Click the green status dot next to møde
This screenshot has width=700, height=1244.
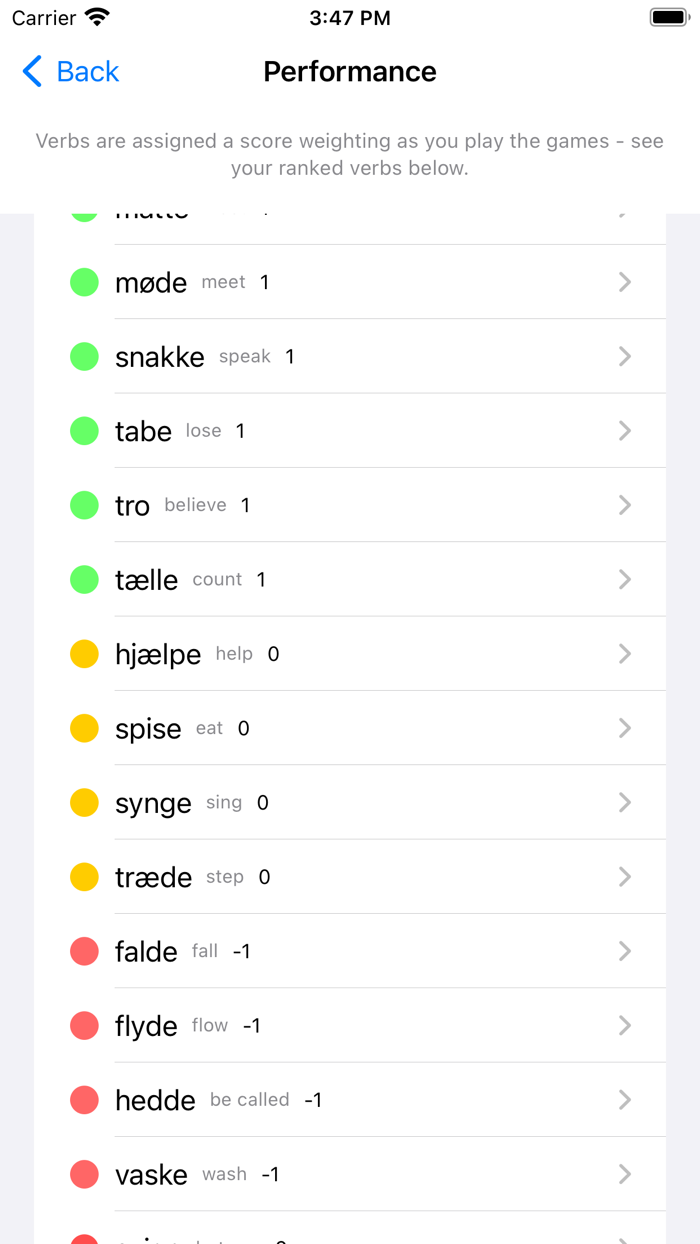[x=84, y=282]
